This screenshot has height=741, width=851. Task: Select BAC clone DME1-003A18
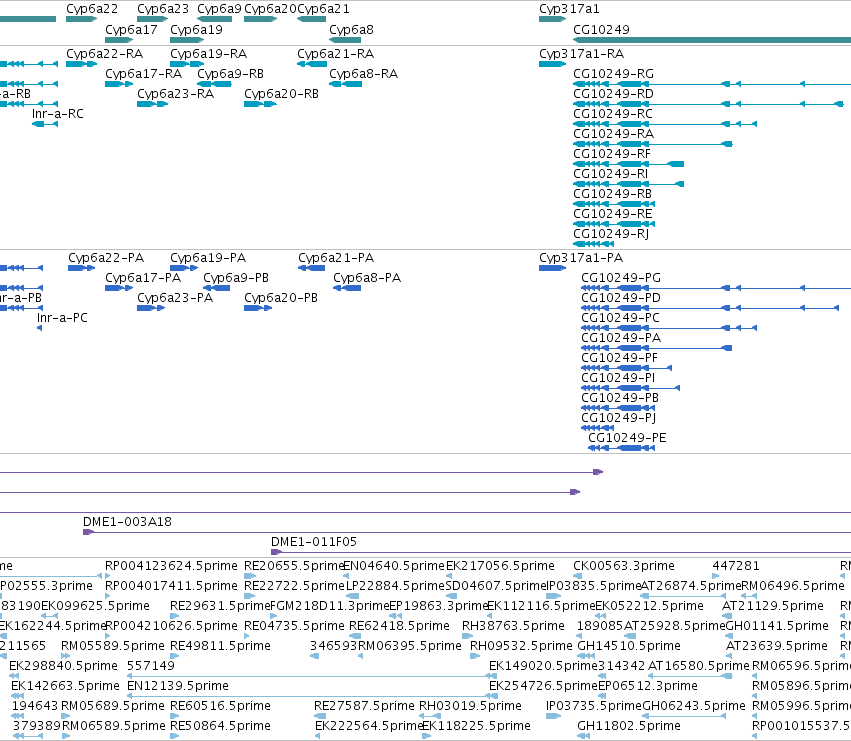[467, 532]
